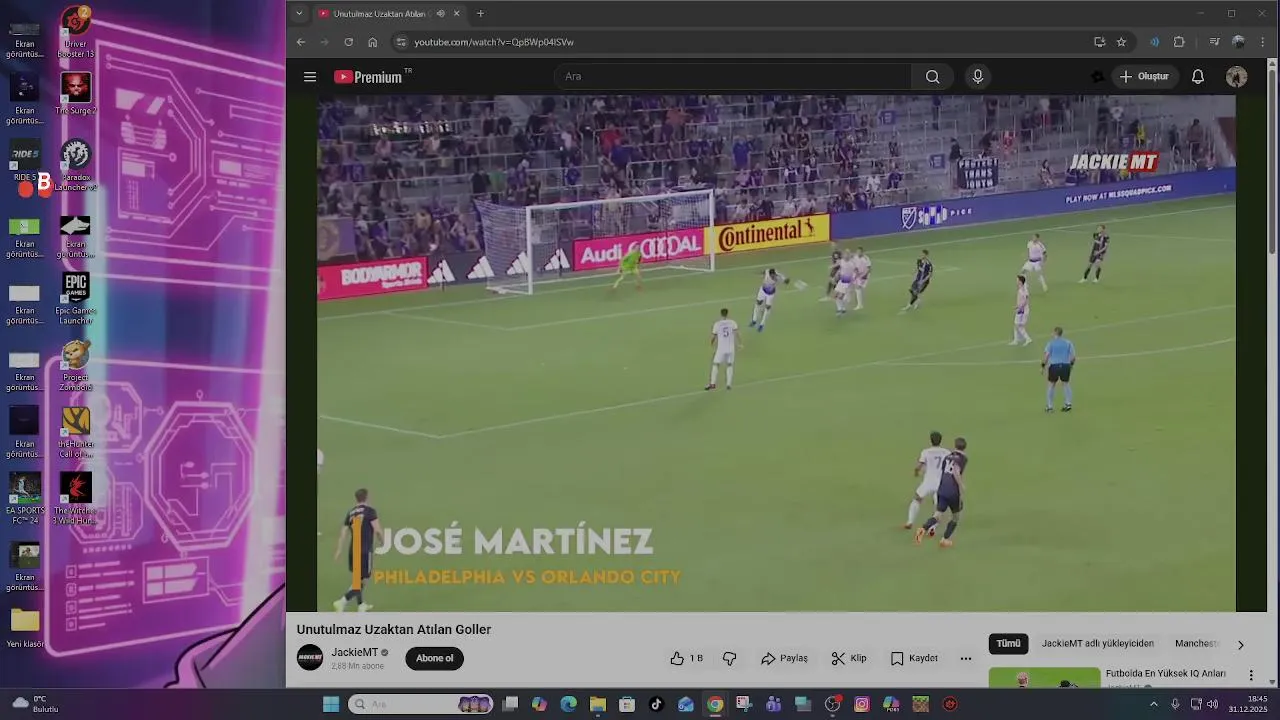The width and height of the screenshot is (1280, 720).
Task: Subscribe with the Abone ol button
Action: click(434, 658)
